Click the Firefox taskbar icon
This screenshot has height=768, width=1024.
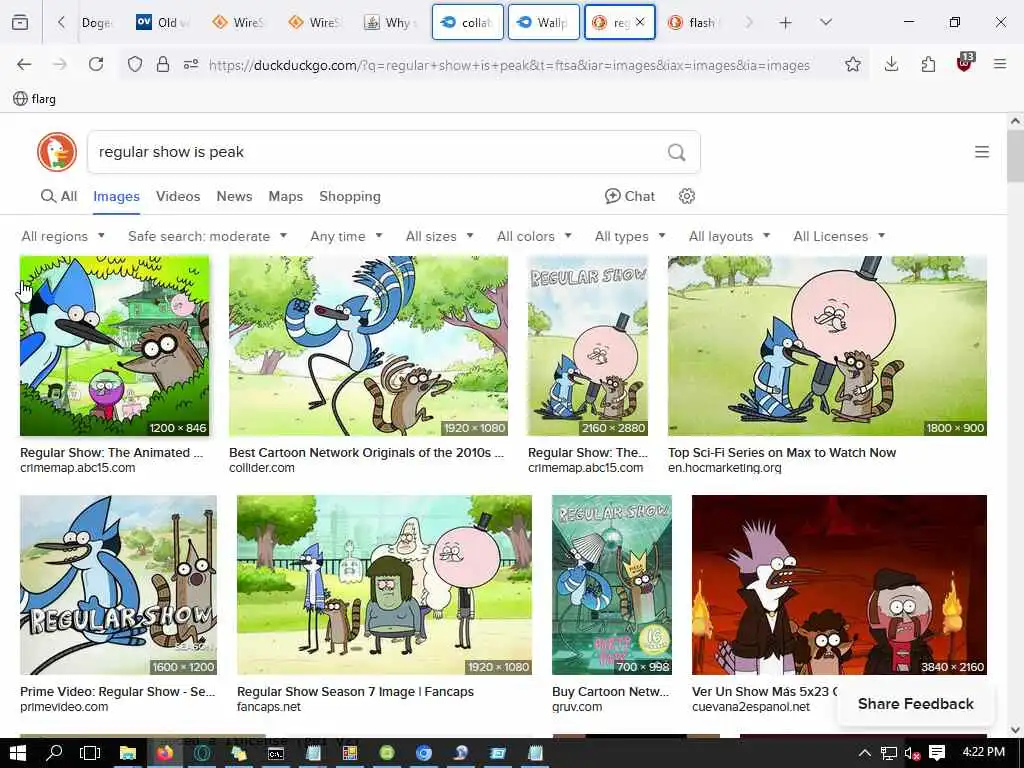pyautogui.click(x=165, y=753)
